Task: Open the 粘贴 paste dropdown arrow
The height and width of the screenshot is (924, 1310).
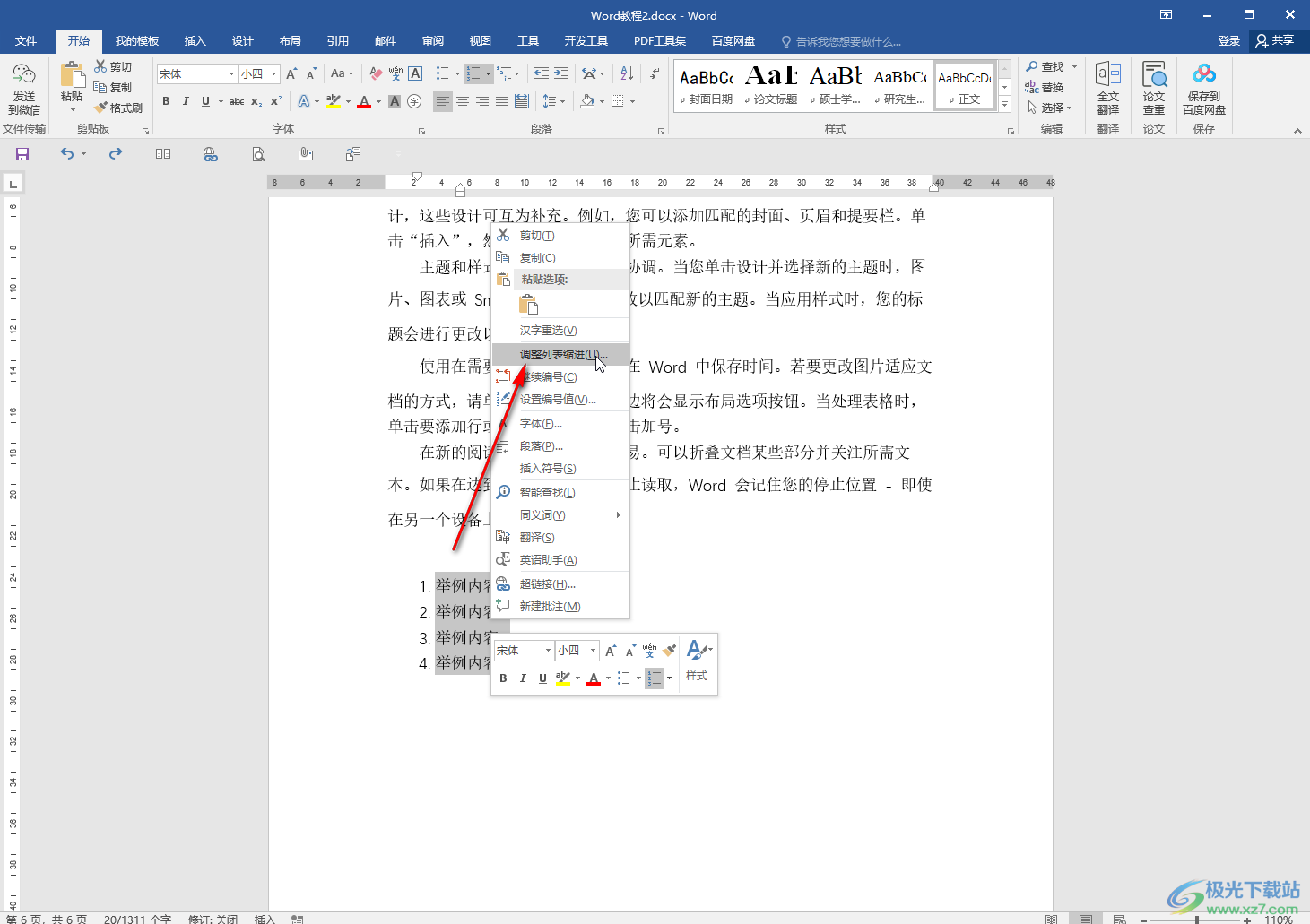Action: click(73, 110)
